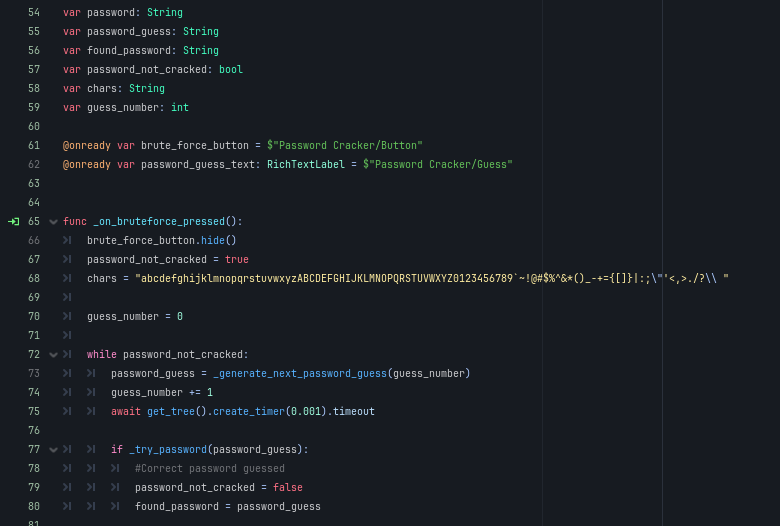Click the false value on line 79
The width and height of the screenshot is (780, 526).
(x=288, y=488)
